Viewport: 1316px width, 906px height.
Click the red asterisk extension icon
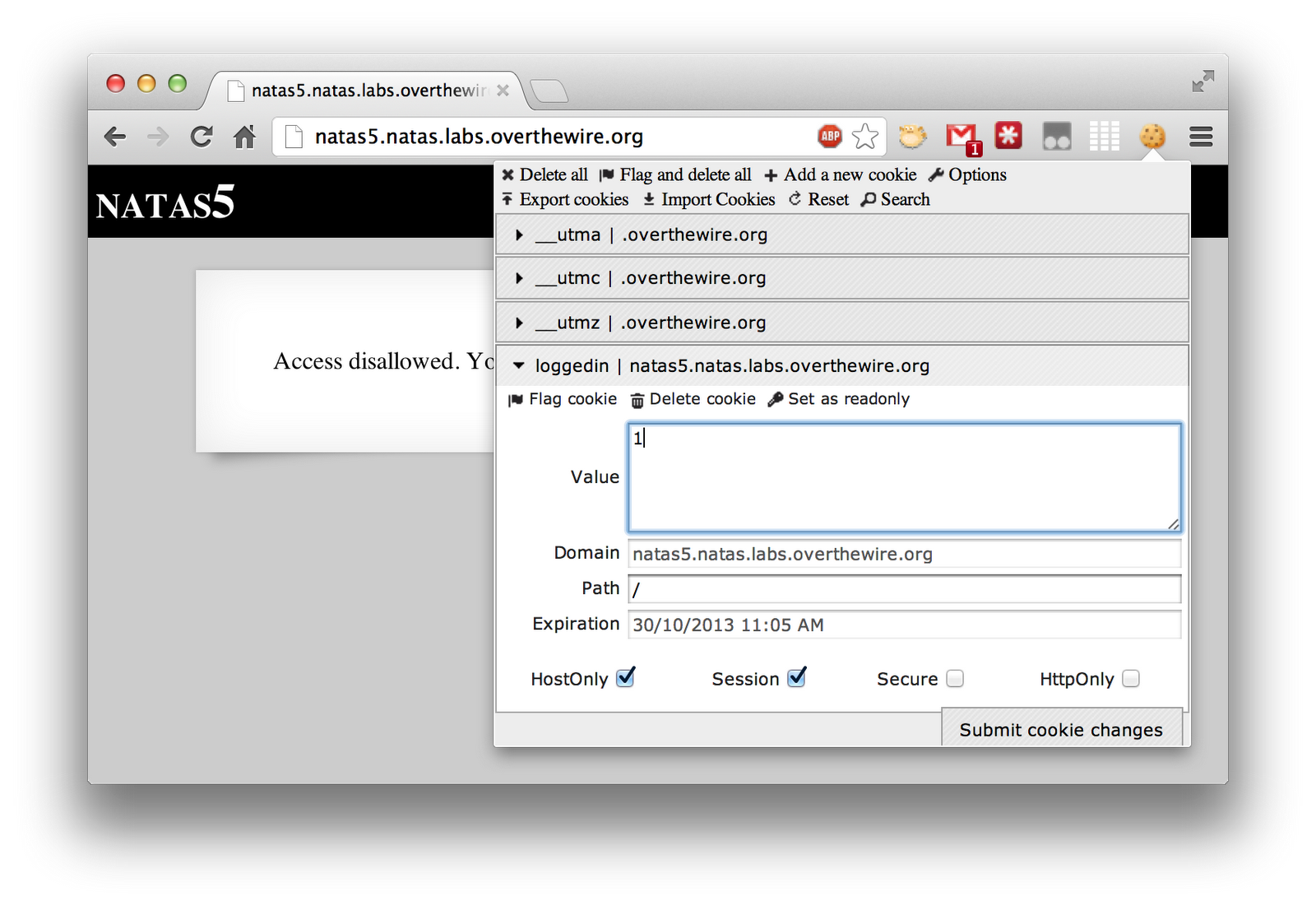pos(1008,136)
